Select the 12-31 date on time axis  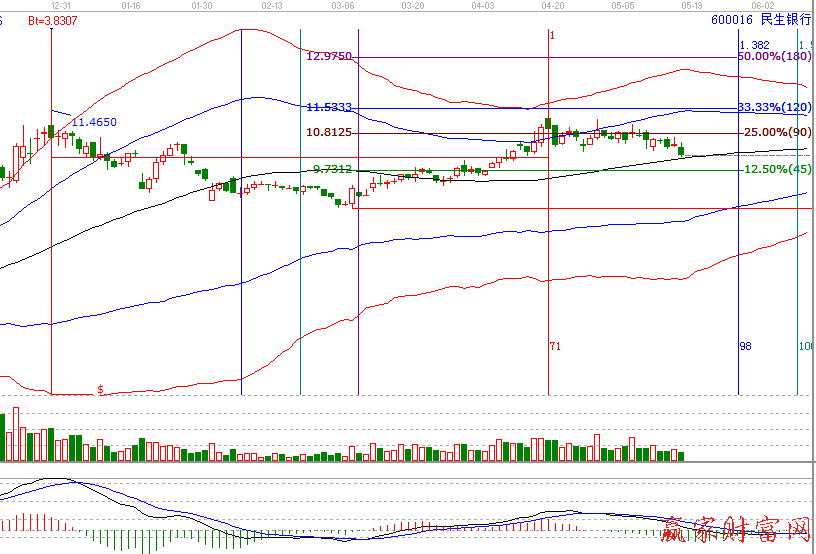tap(62, 5)
